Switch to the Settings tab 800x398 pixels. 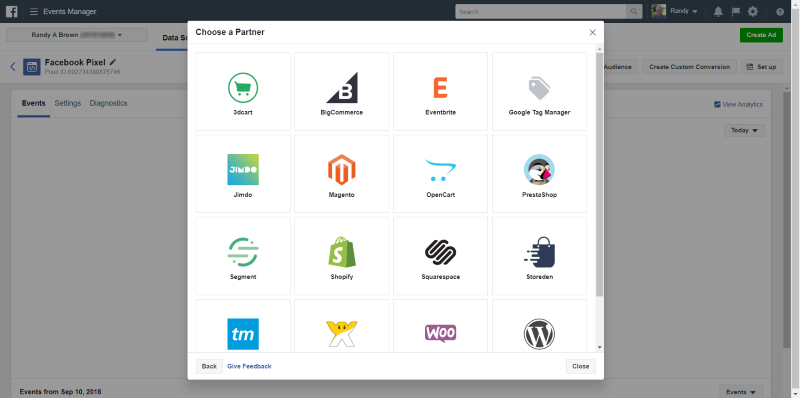pos(68,103)
